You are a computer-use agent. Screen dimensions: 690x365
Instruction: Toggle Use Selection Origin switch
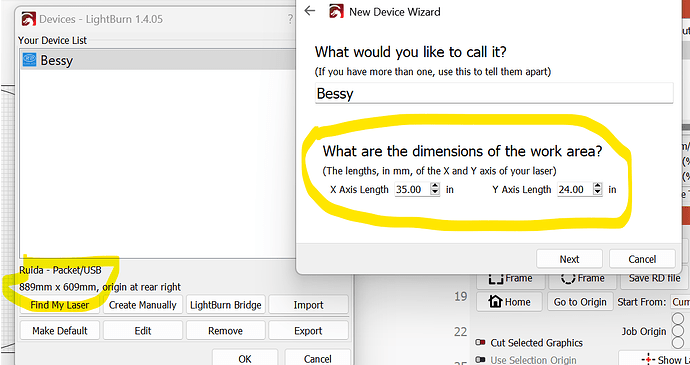(480, 360)
